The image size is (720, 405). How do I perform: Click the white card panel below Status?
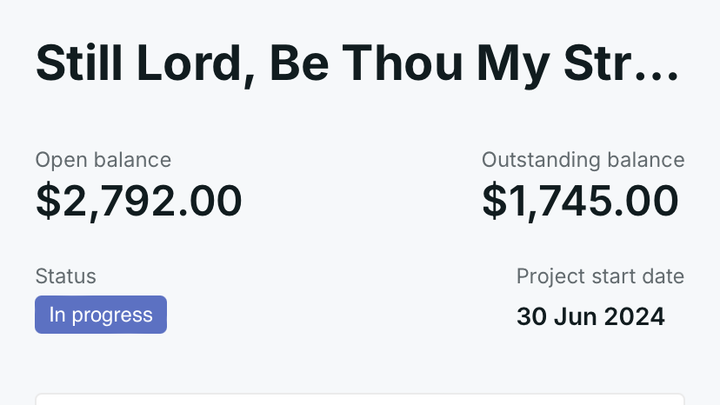[x=360, y=399]
